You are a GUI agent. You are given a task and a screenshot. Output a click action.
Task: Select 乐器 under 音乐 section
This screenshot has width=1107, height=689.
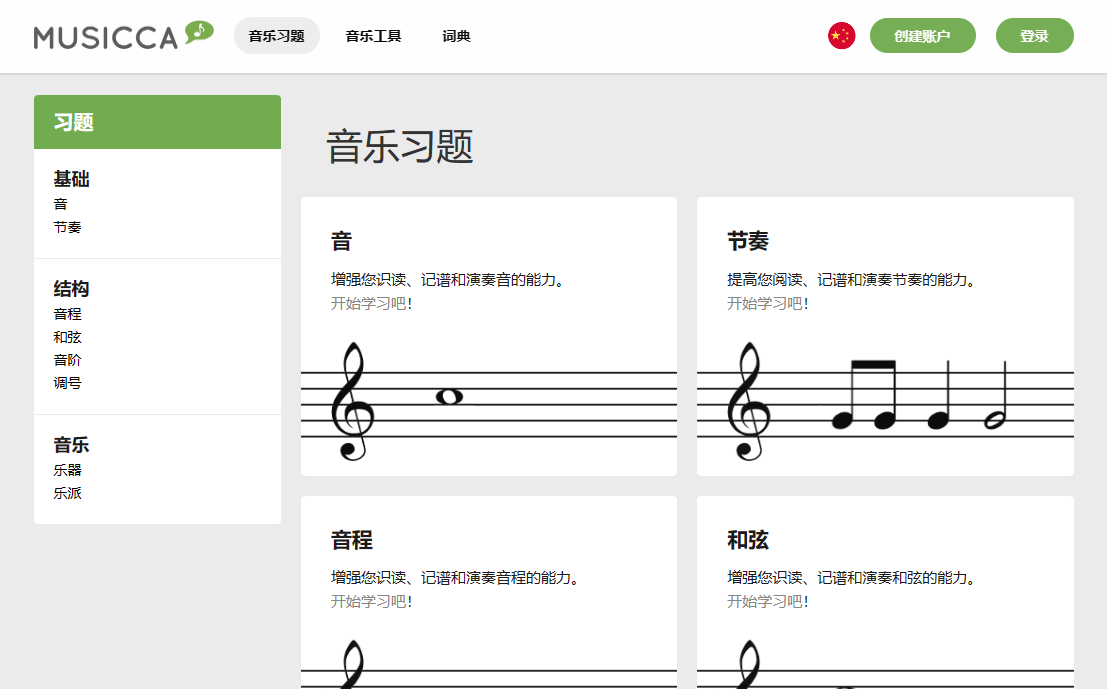coord(66,470)
